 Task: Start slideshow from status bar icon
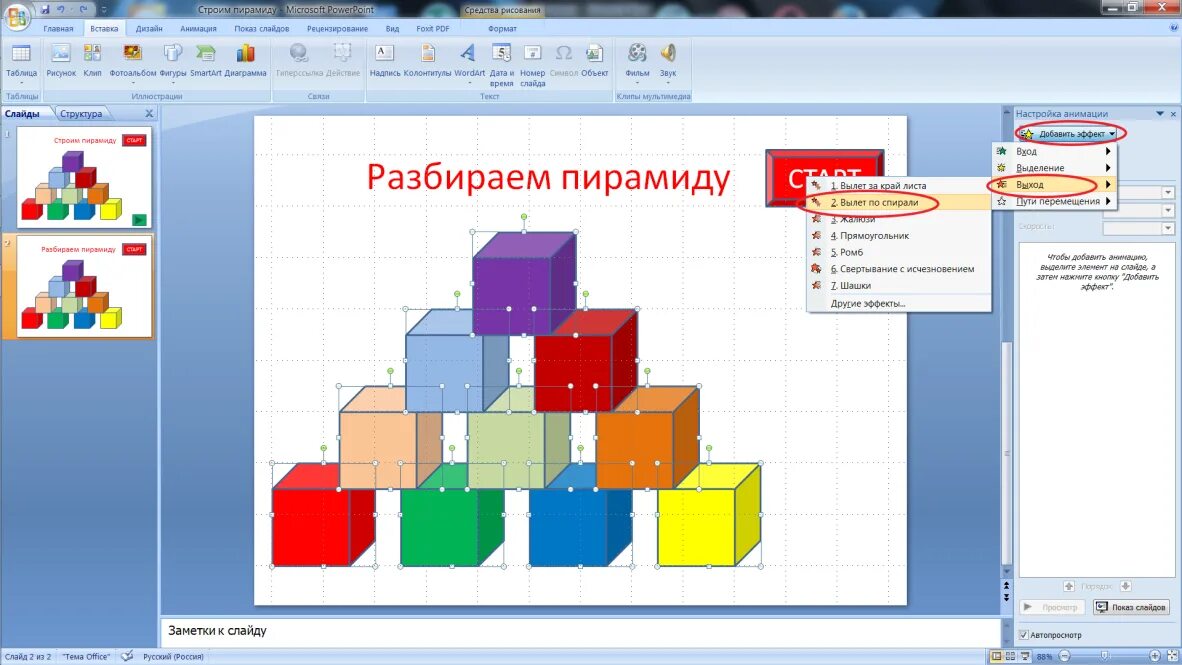tap(1024, 657)
